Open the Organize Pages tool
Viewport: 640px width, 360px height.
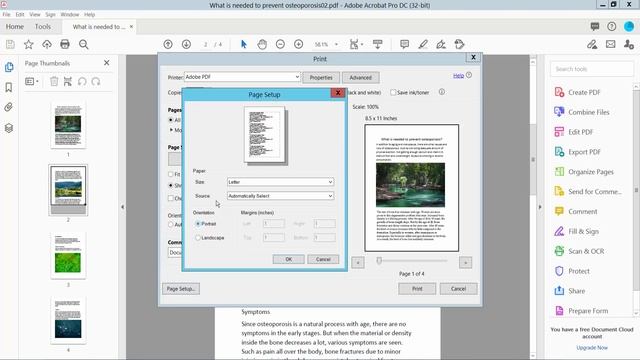[x=584, y=172]
